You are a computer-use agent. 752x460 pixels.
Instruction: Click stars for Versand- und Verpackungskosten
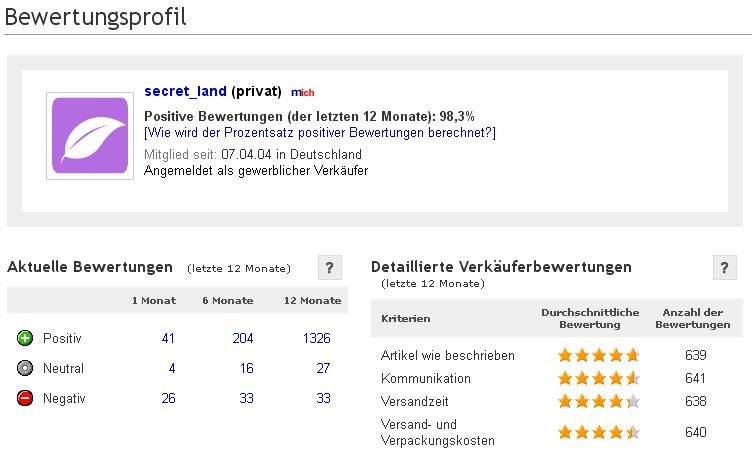click(x=598, y=433)
